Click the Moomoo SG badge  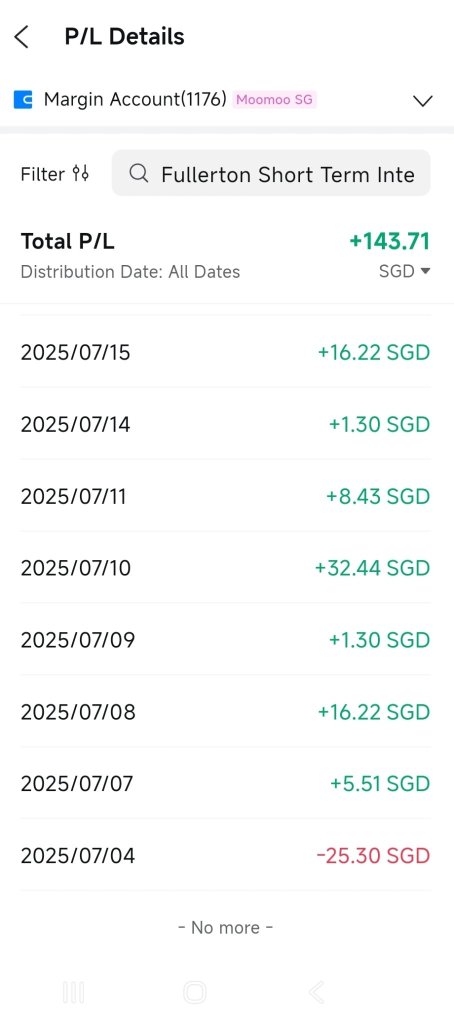tap(274, 100)
